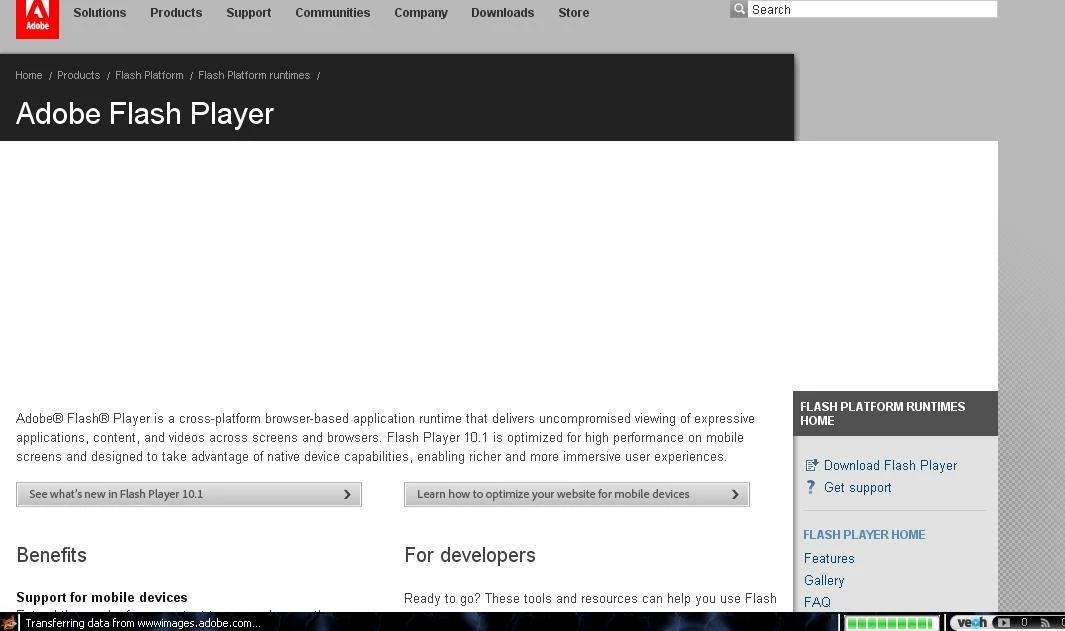Open the Company menu
The width and height of the screenshot is (1065, 631).
point(421,12)
